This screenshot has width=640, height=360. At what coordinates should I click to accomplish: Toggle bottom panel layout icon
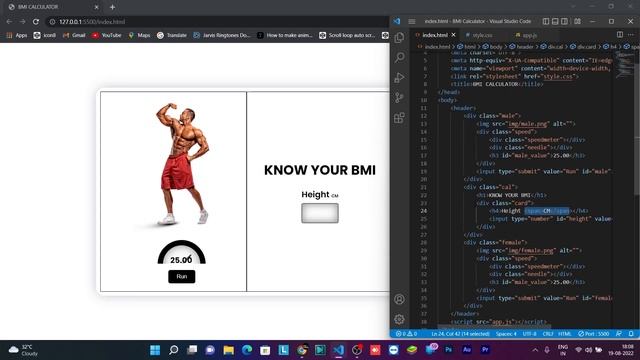coord(555,21)
